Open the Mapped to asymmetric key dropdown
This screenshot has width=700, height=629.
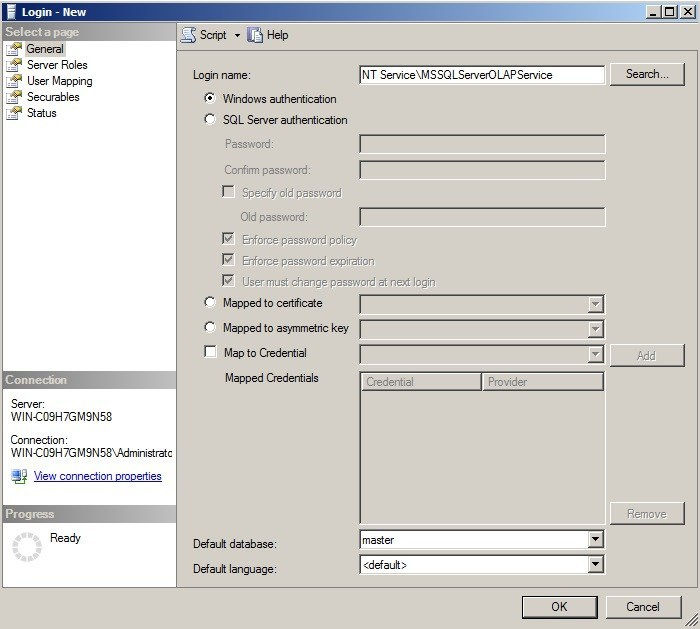(x=595, y=329)
